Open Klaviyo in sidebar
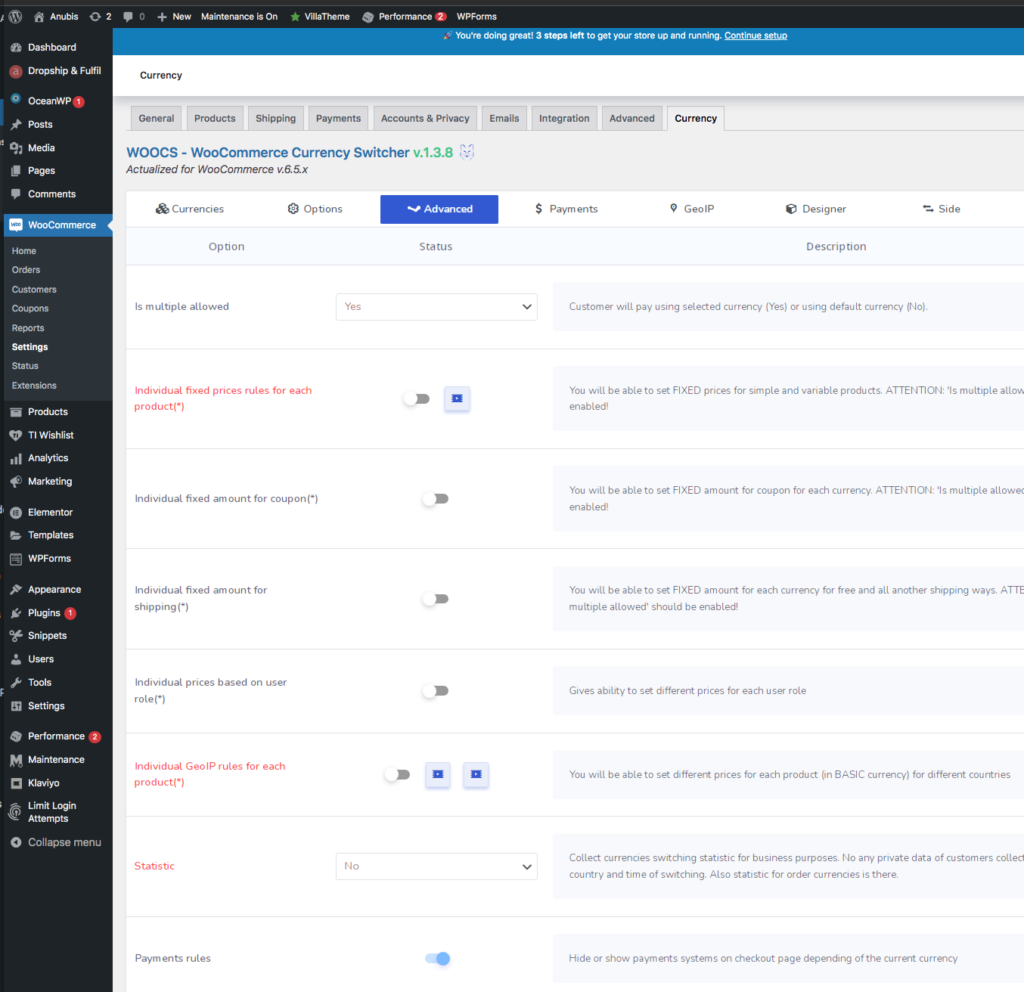Screen dimensions: 1024x992 pos(43,782)
